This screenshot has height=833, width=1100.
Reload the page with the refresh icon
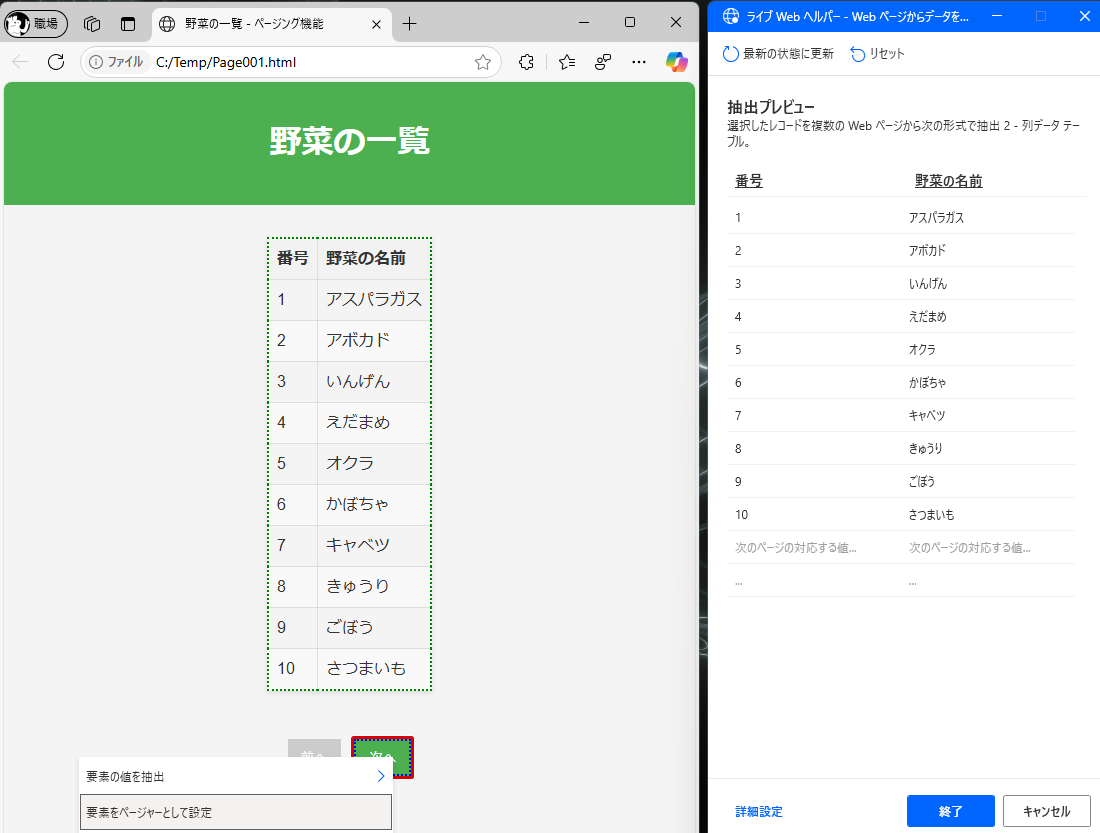click(x=56, y=62)
